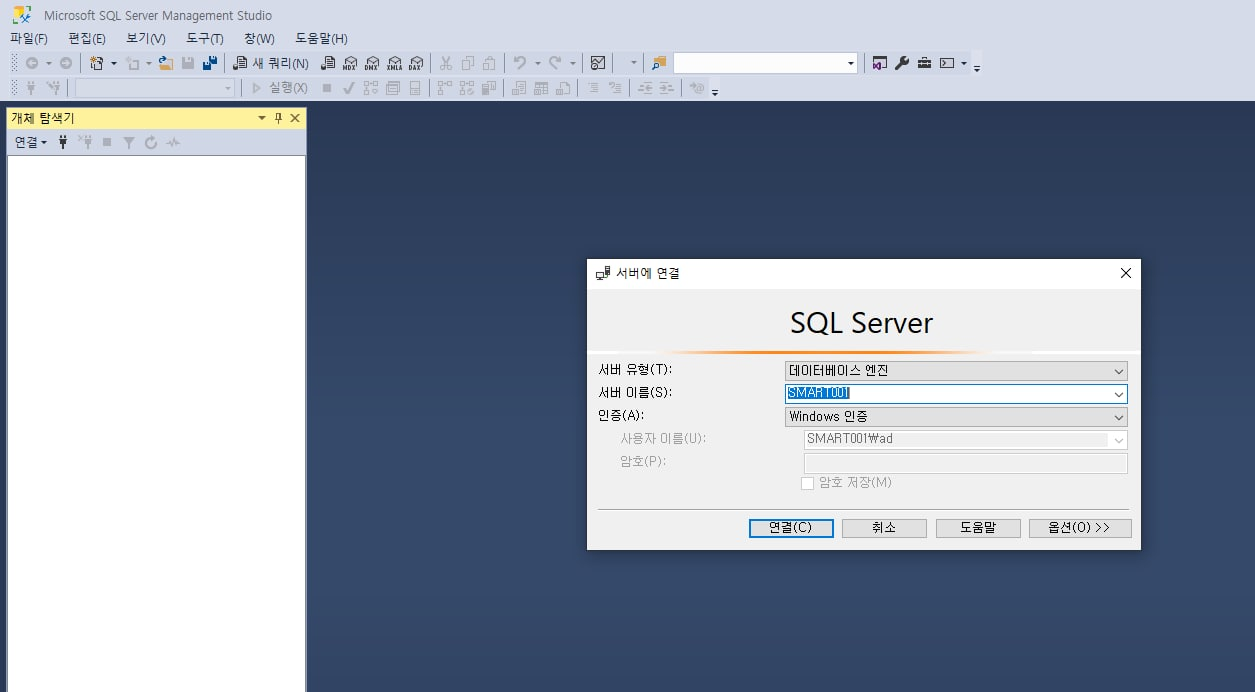Toggle the 암호 저장(M) checkbox
Image resolution: width=1255 pixels, height=692 pixels.
click(808, 483)
